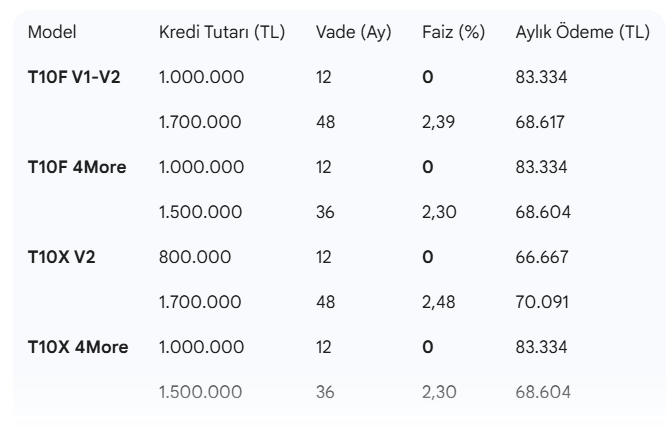The height and width of the screenshot is (426, 670).
Task: Click the T10X 4More model name
Action: point(77,347)
